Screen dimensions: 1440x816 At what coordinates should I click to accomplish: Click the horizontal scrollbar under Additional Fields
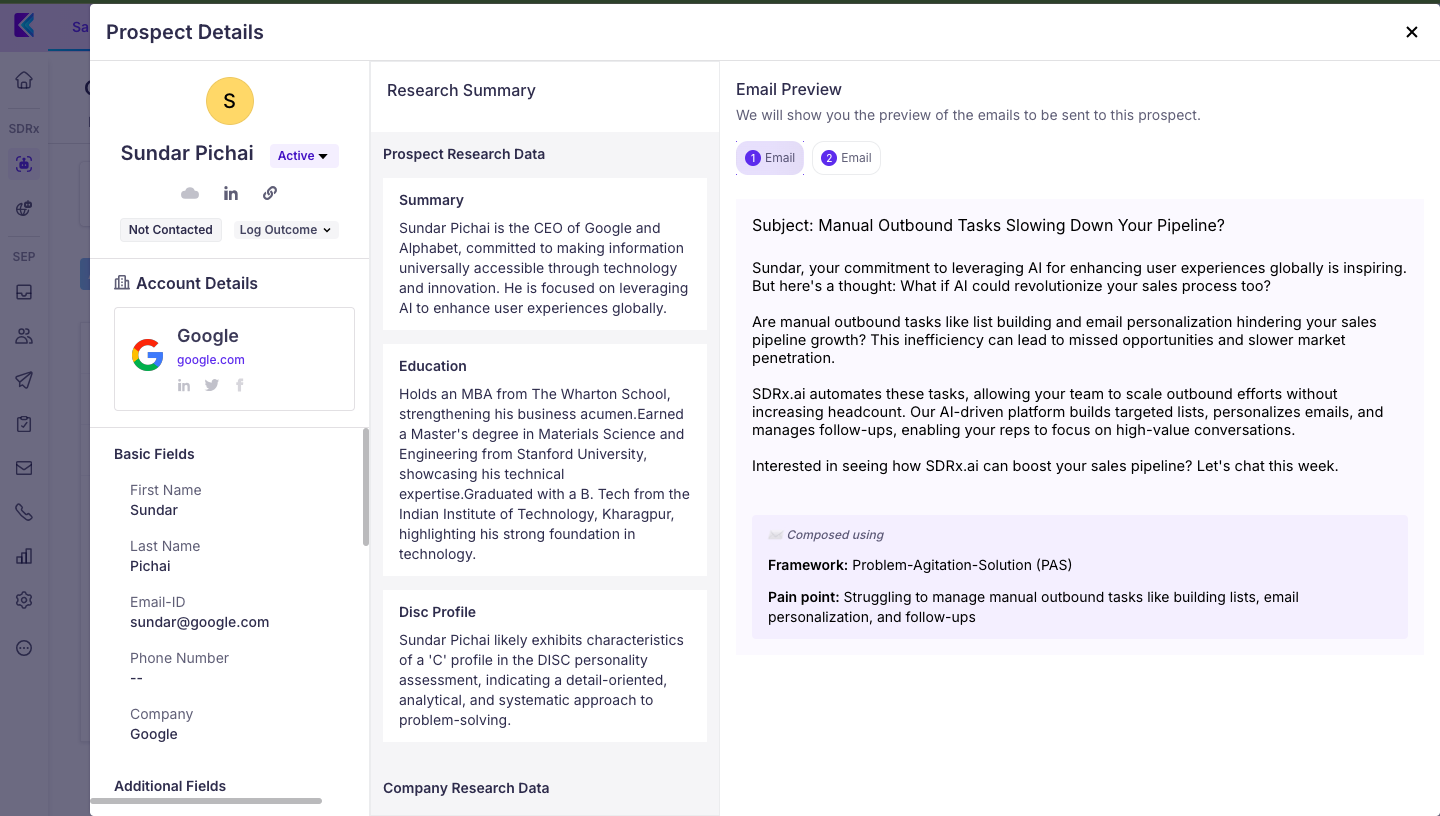[206, 801]
